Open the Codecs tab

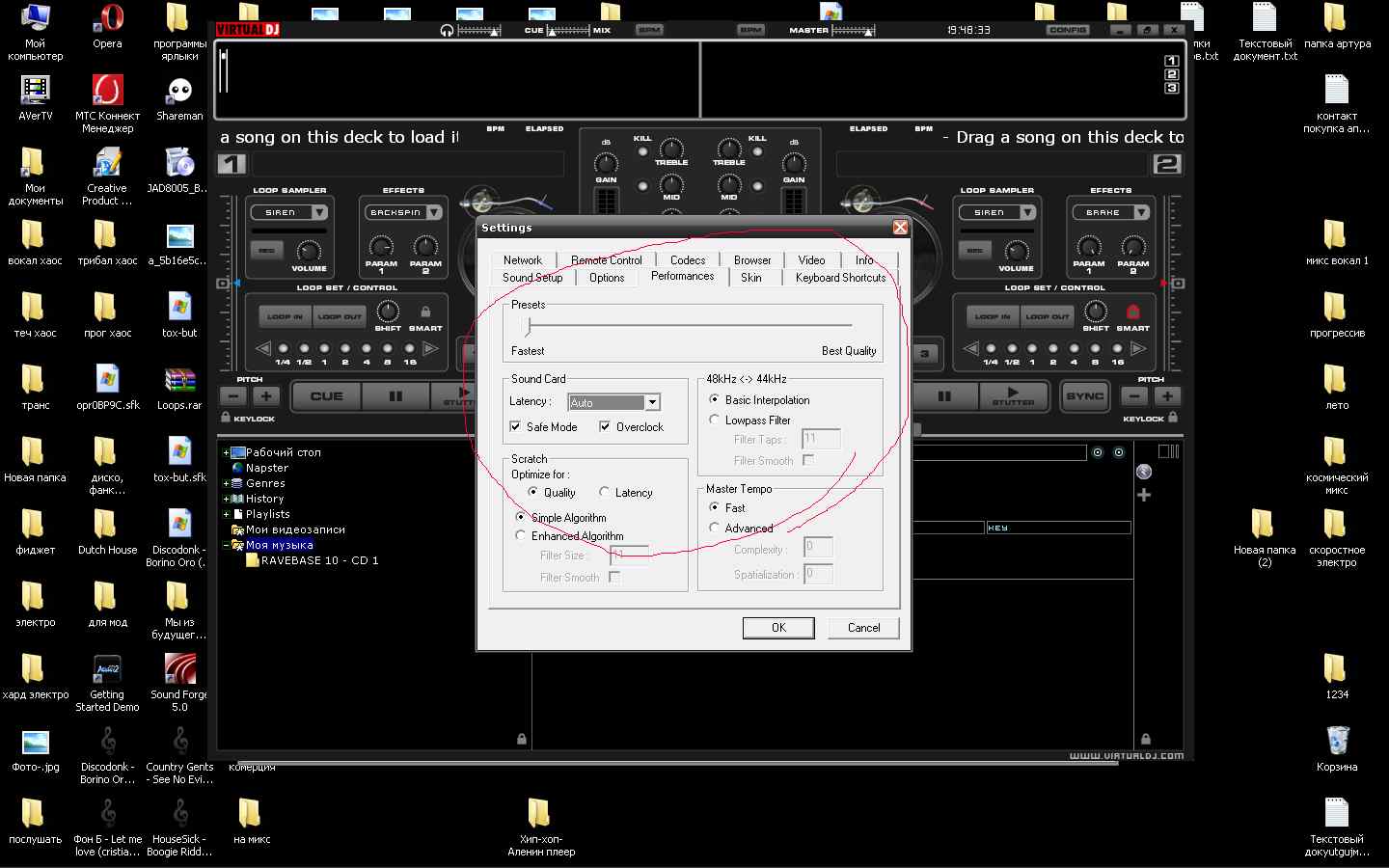pyautogui.click(x=688, y=260)
